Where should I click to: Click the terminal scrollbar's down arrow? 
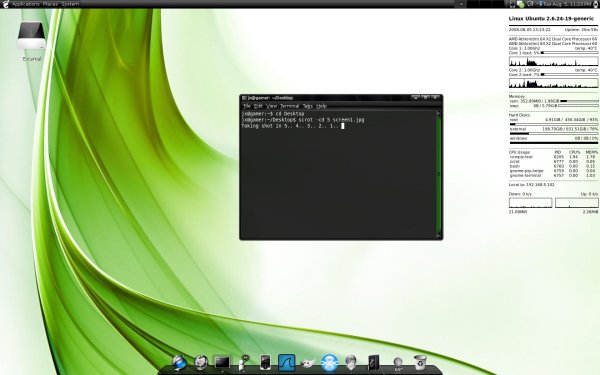pyautogui.click(x=439, y=235)
